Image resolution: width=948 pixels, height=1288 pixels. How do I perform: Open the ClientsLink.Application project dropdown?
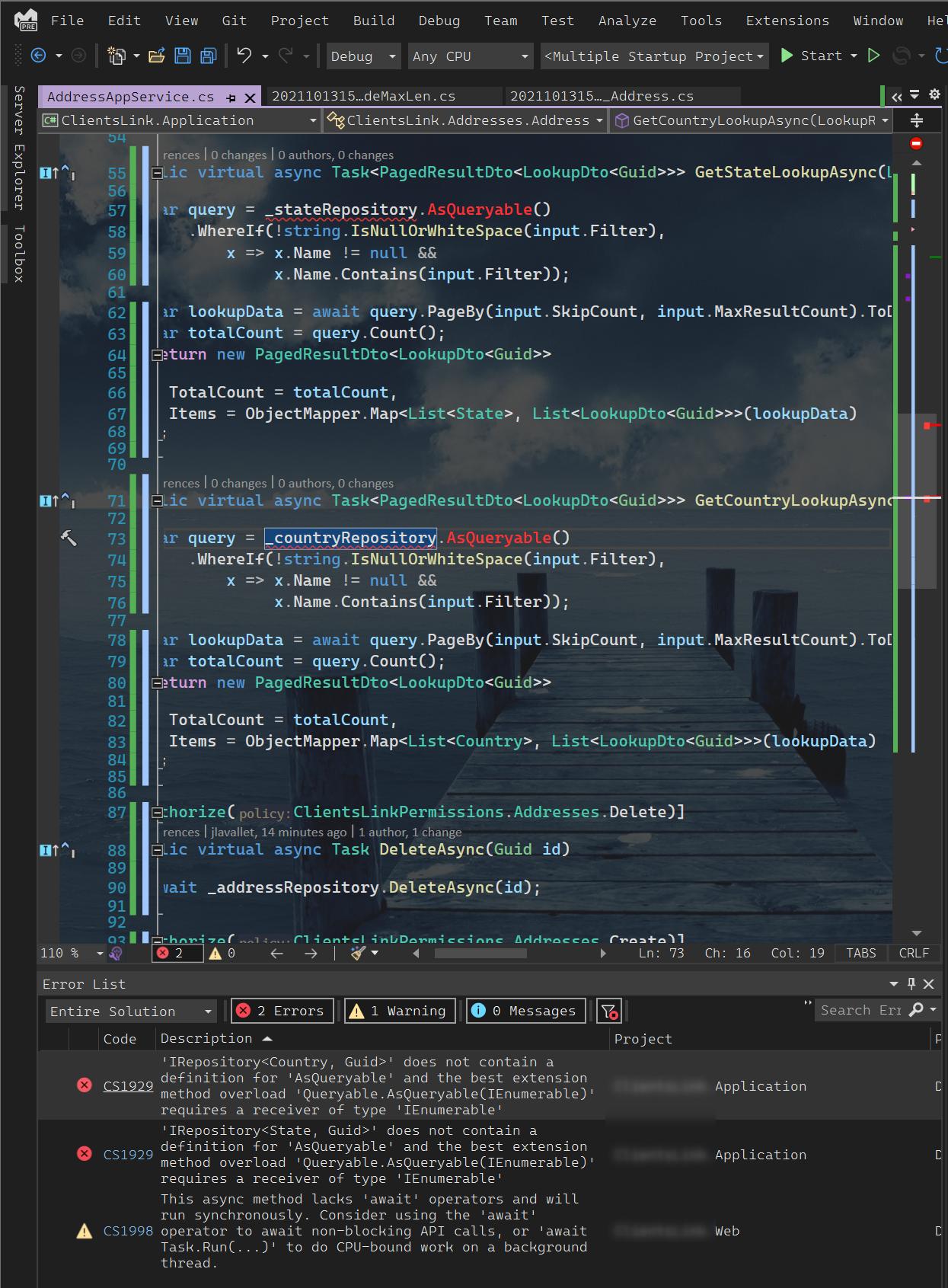(x=180, y=120)
